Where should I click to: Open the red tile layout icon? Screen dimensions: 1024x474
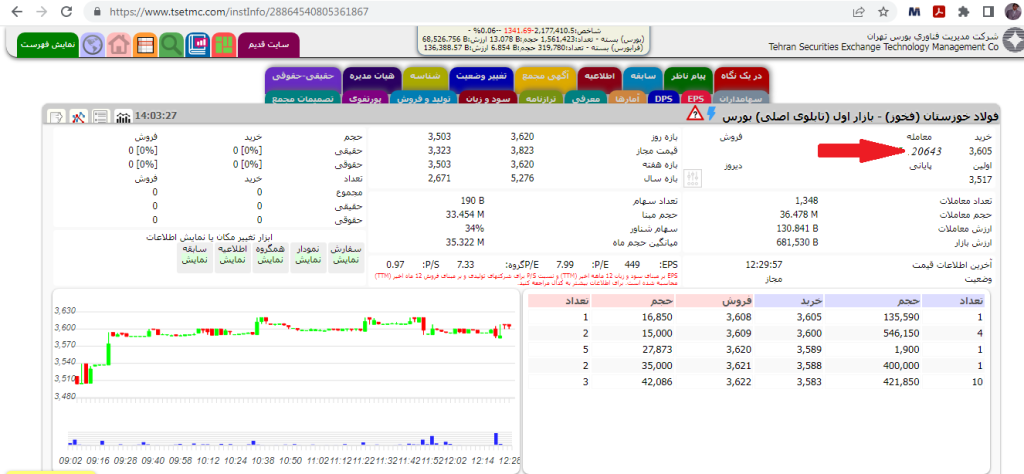click(223, 44)
